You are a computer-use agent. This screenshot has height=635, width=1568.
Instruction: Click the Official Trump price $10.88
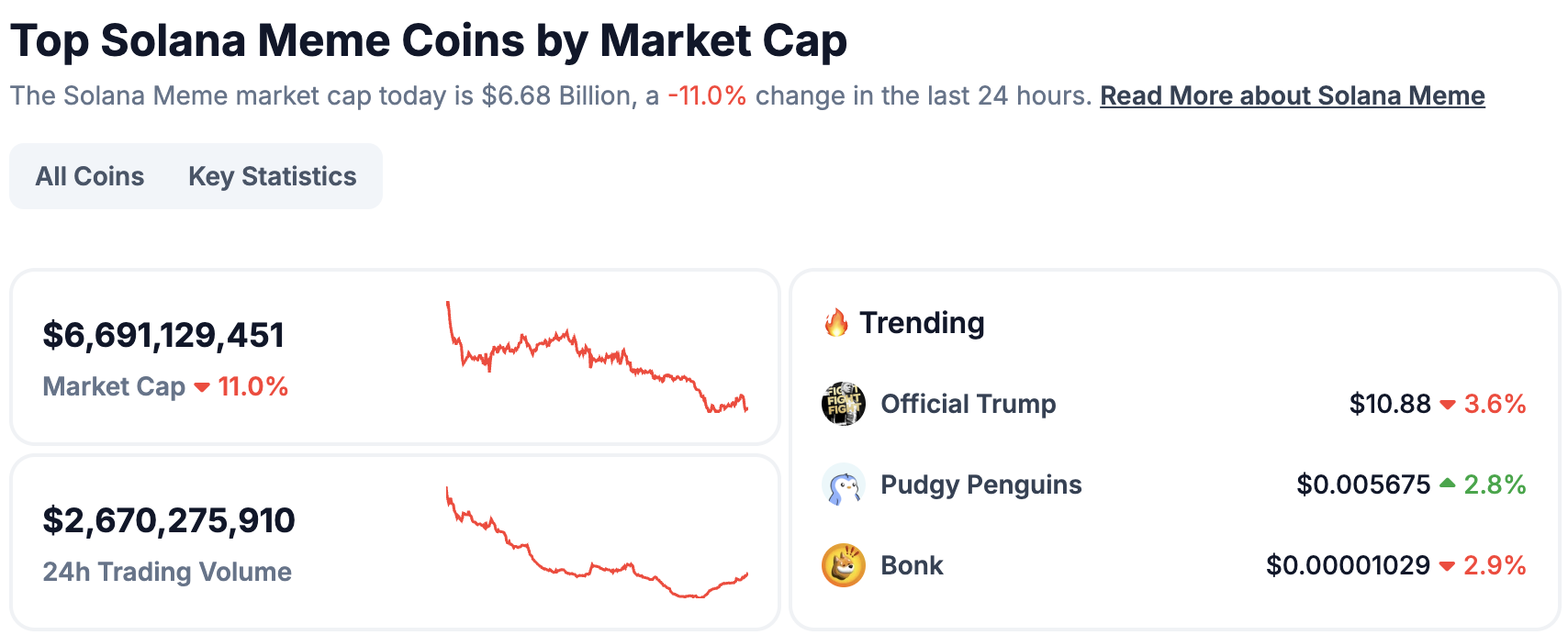click(1390, 404)
